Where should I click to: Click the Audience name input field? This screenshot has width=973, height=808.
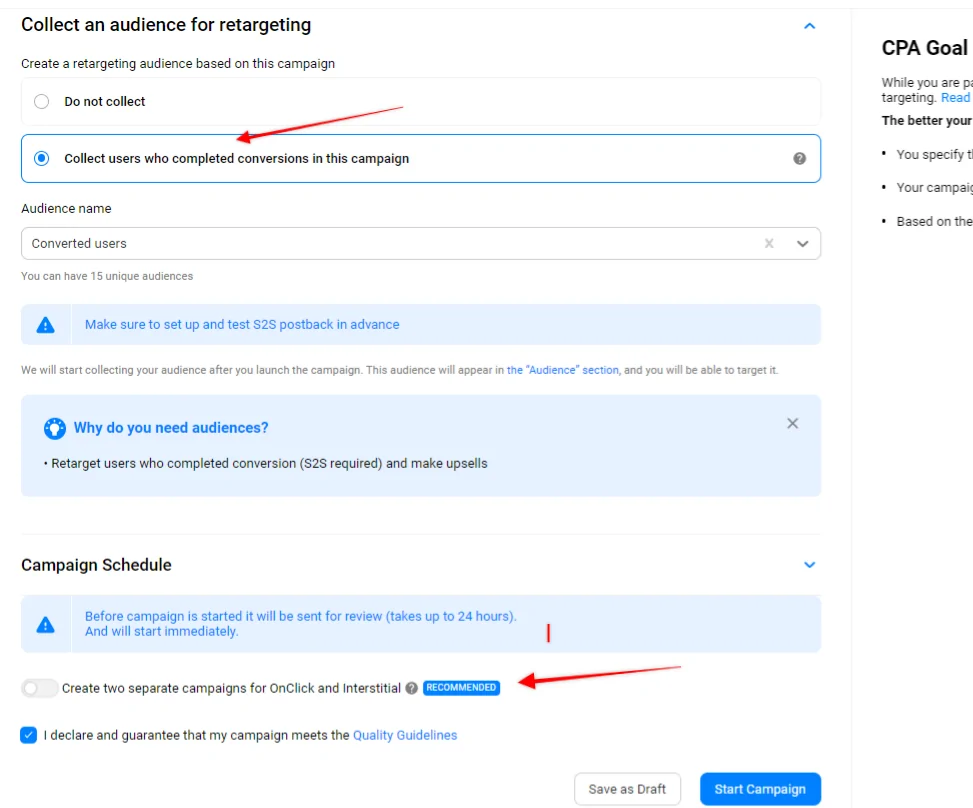point(390,243)
